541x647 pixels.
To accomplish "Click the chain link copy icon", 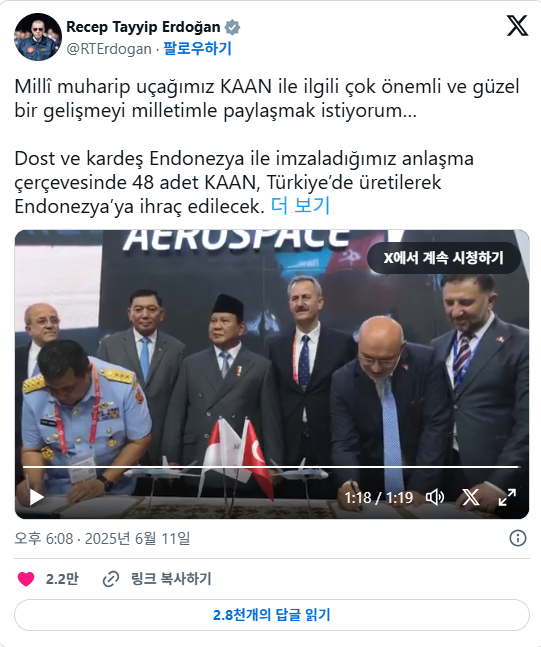I will tap(111, 579).
